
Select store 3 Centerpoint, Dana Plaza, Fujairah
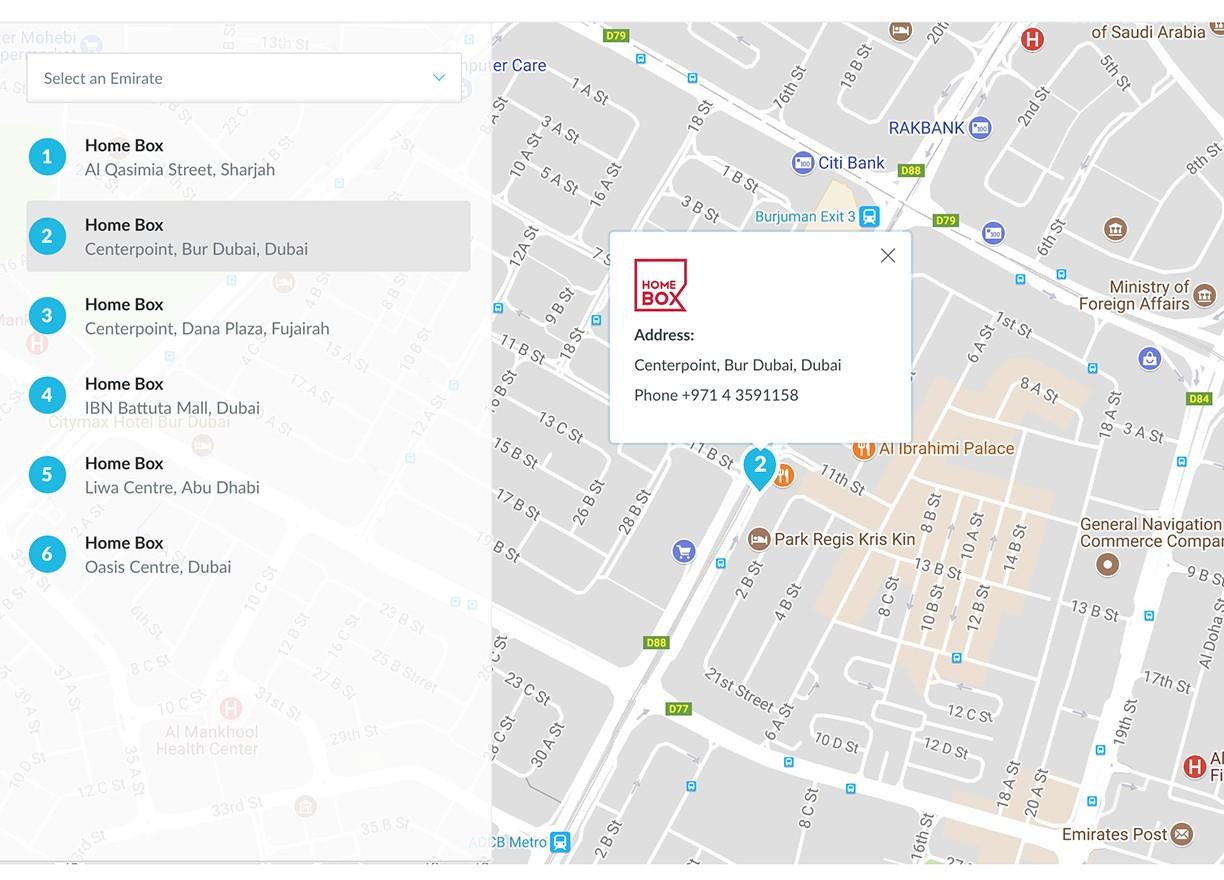pyautogui.click(x=248, y=316)
